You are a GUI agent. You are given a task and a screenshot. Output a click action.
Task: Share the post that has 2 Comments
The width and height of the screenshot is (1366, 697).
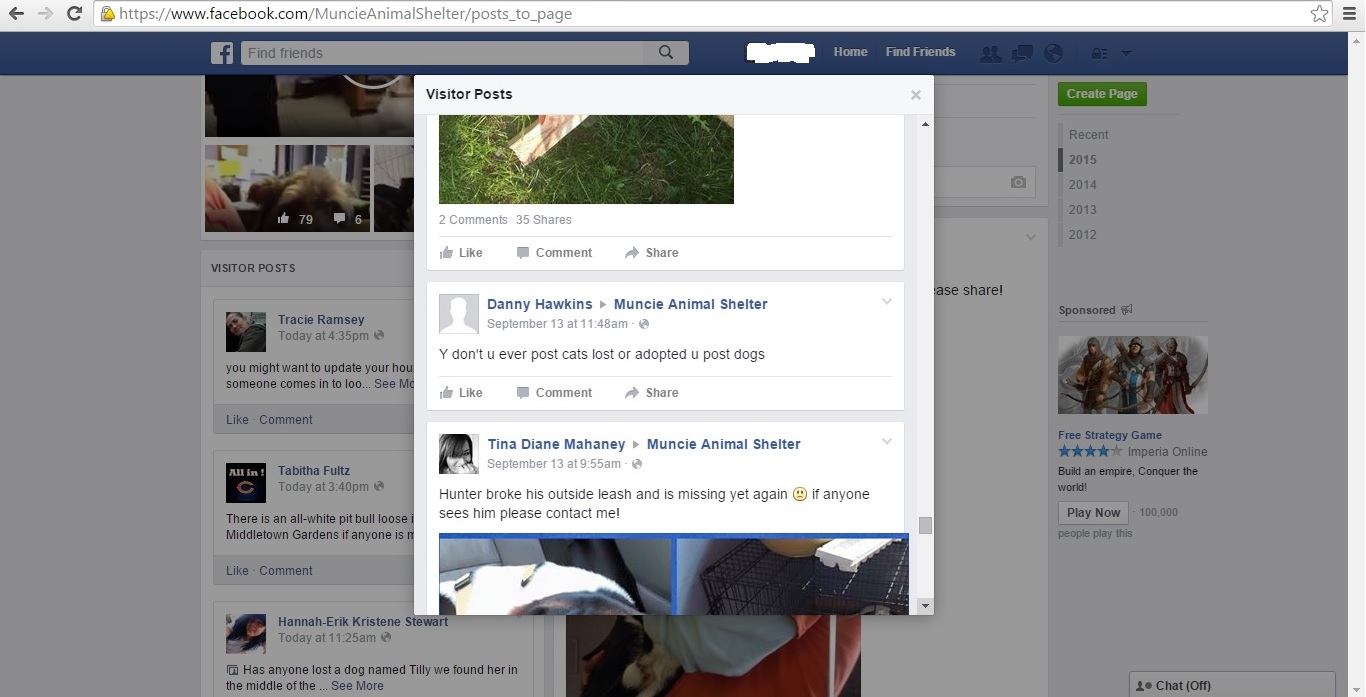(651, 253)
